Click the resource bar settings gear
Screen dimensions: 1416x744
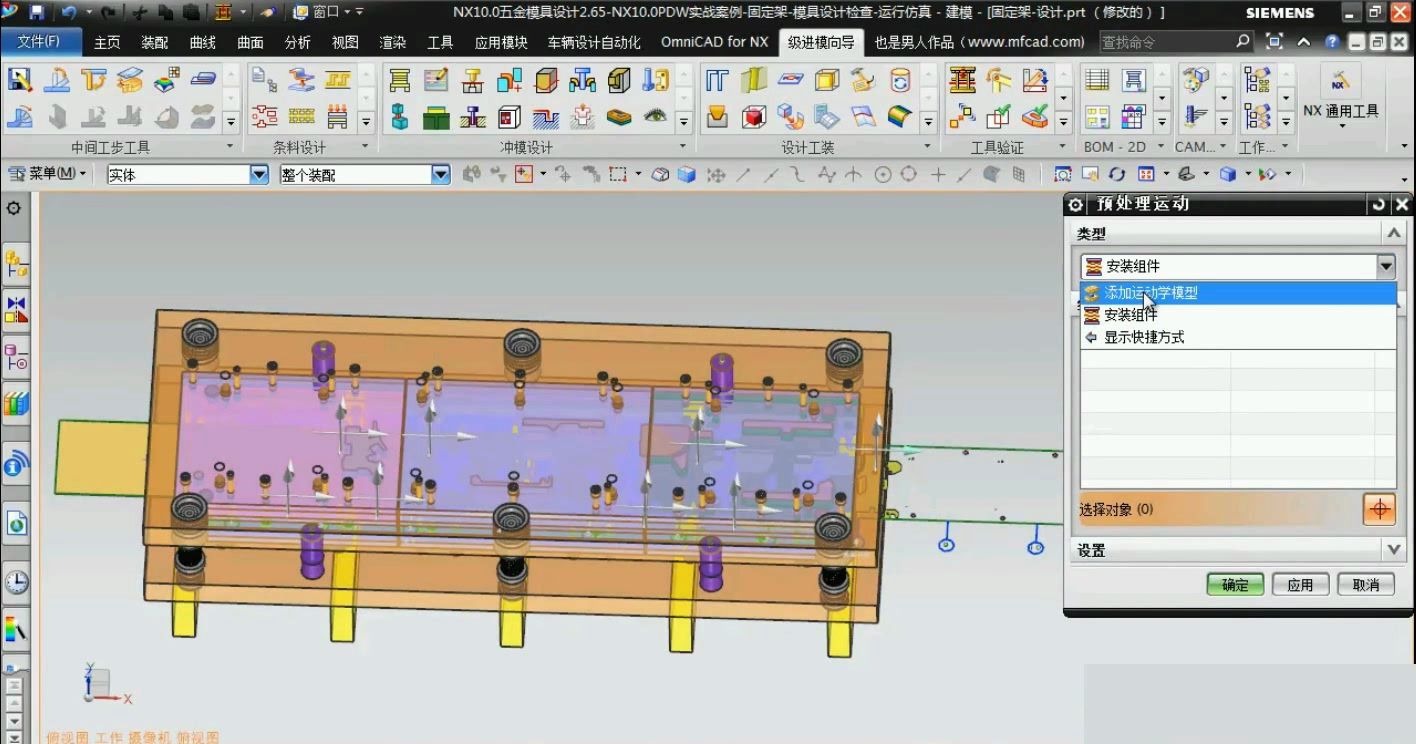(13, 208)
